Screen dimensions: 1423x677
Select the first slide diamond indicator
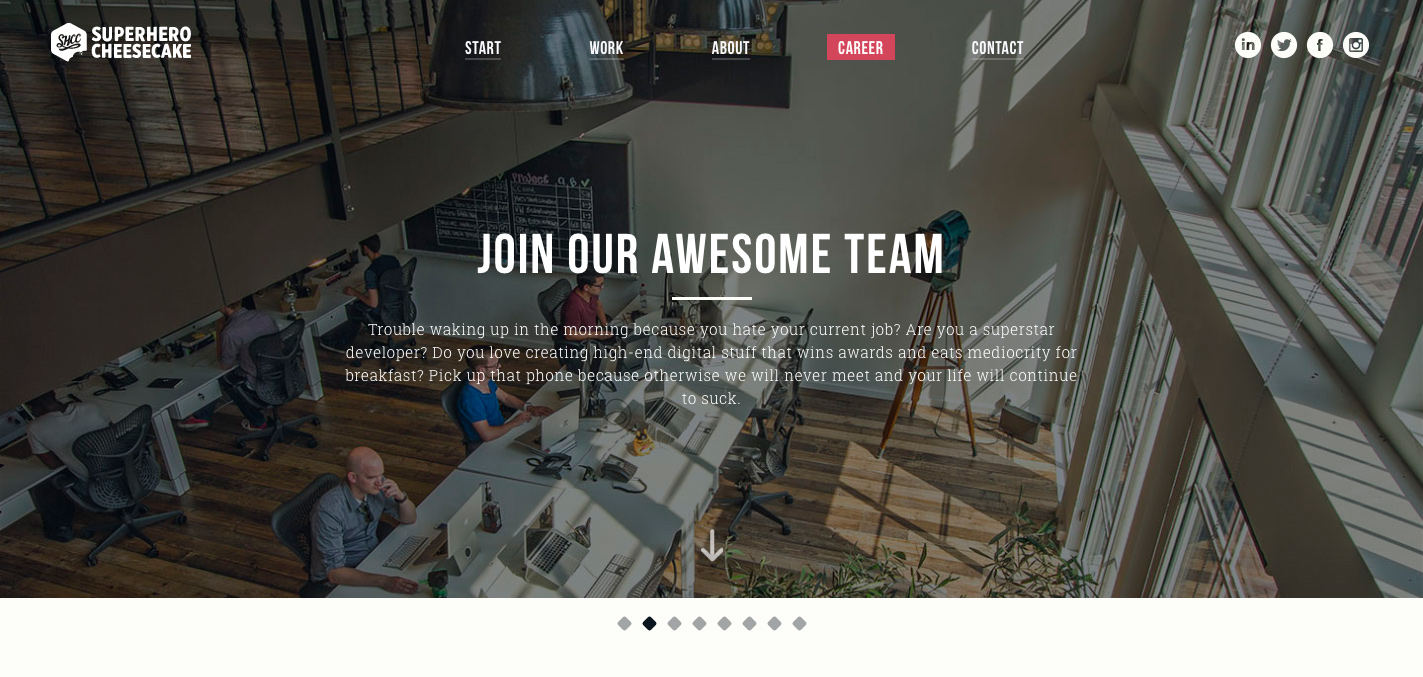(x=624, y=623)
